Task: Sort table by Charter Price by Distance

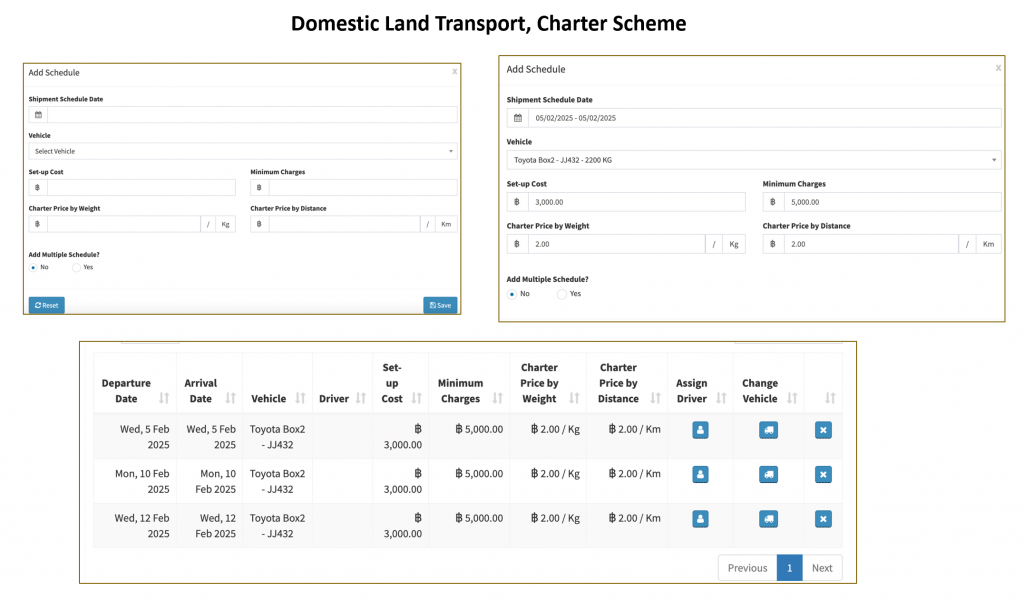Action: [656, 398]
